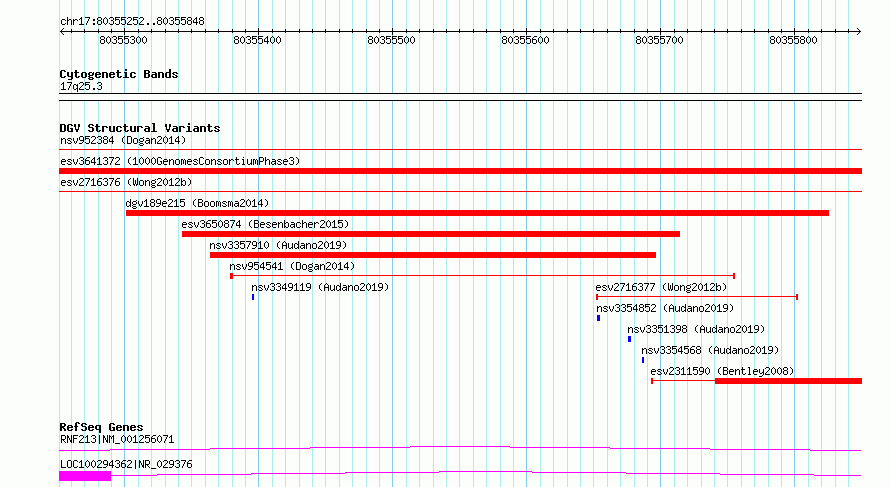890x487 pixels.
Task: Click ruler position 80355500
Action: point(391,40)
